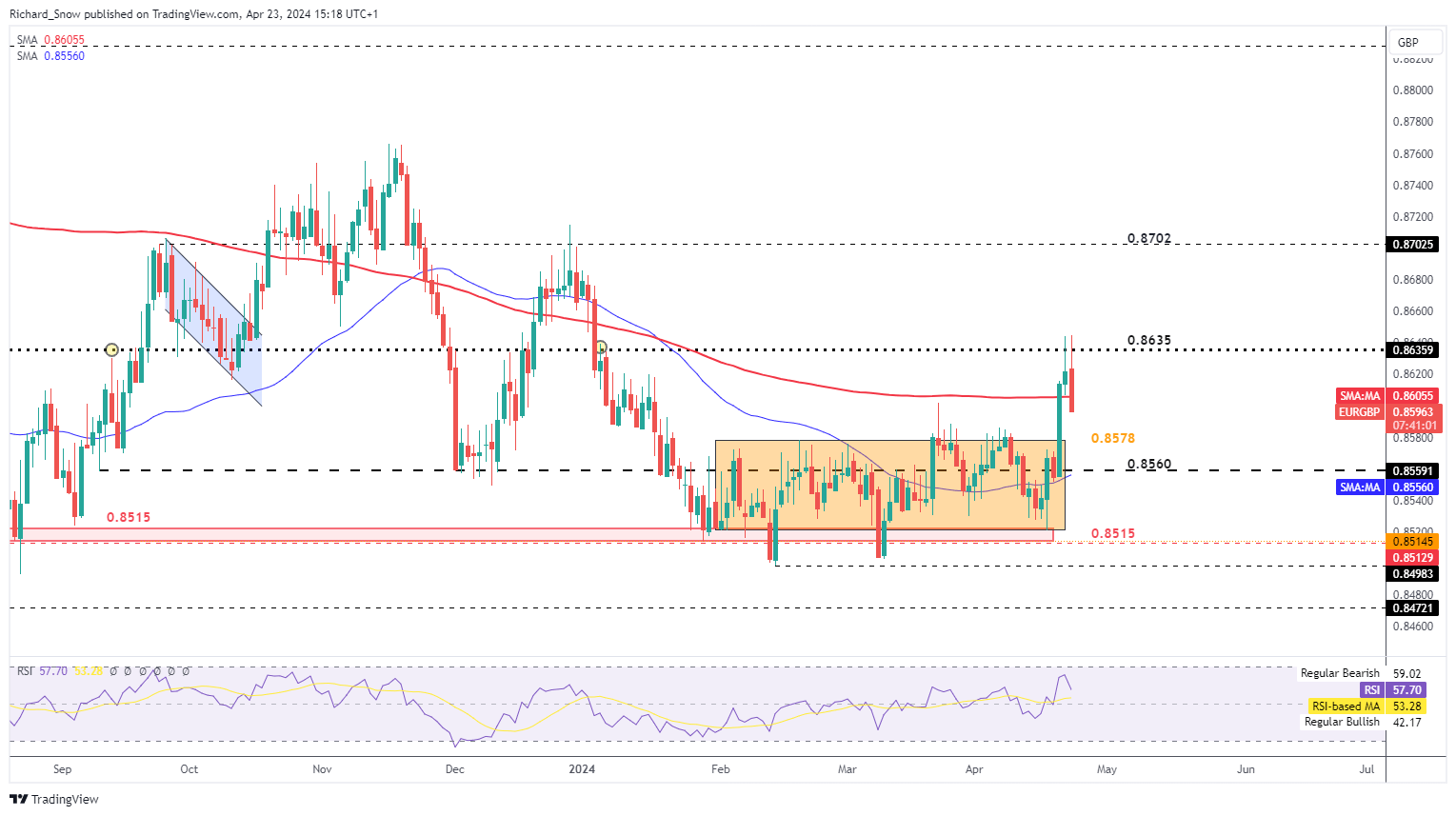Screen dimensions: 1456x816
Task: Select the 0.8560 level annotation
Action: pyautogui.click(x=1149, y=465)
